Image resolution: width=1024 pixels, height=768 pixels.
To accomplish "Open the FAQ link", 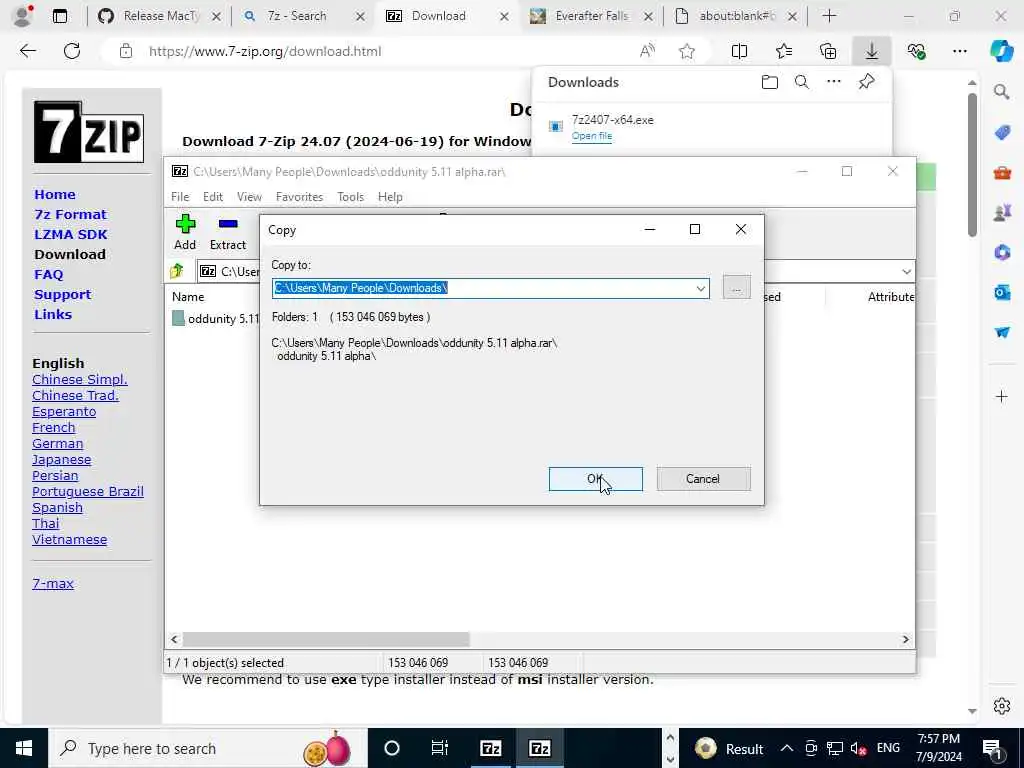I will [49, 274].
